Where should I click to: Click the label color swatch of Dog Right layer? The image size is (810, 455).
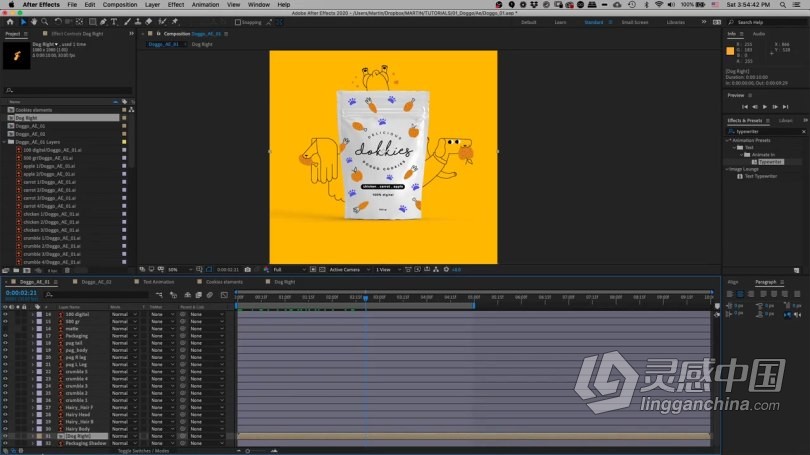[39, 436]
